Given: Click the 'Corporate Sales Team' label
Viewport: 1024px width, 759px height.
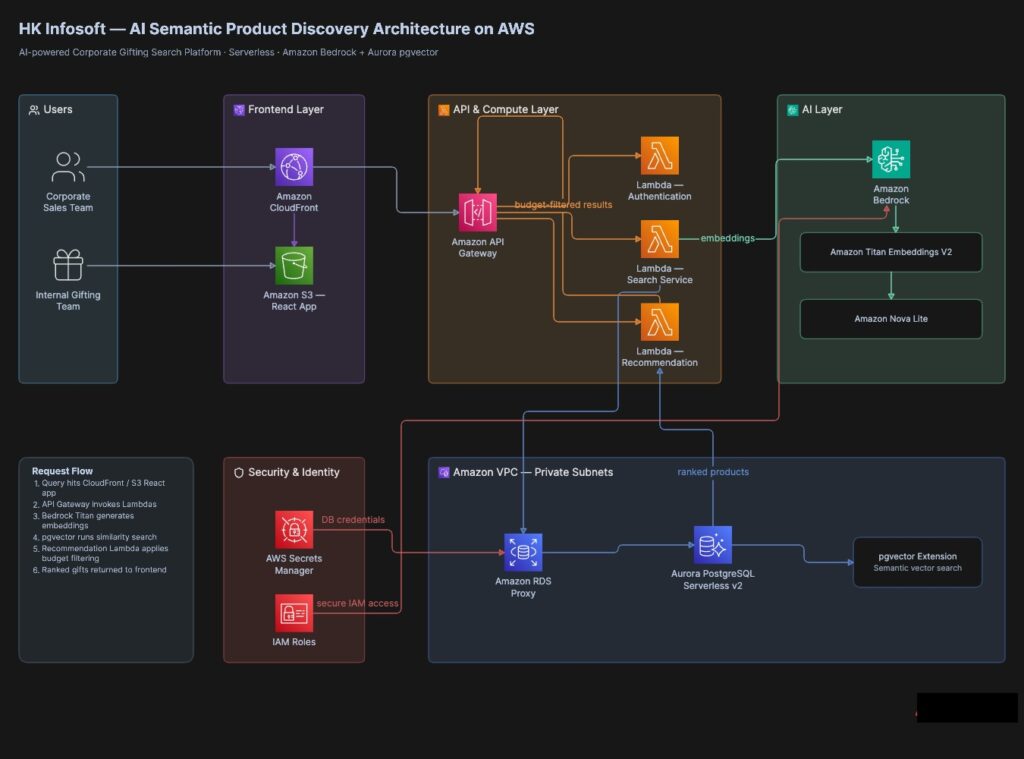Looking at the screenshot, I should point(68,202).
